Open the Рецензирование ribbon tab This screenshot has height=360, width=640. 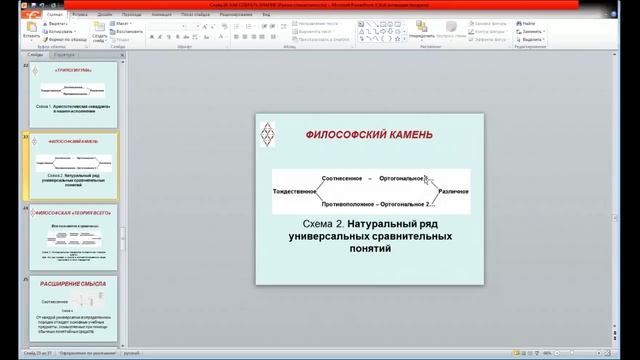pyautogui.click(x=236, y=15)
